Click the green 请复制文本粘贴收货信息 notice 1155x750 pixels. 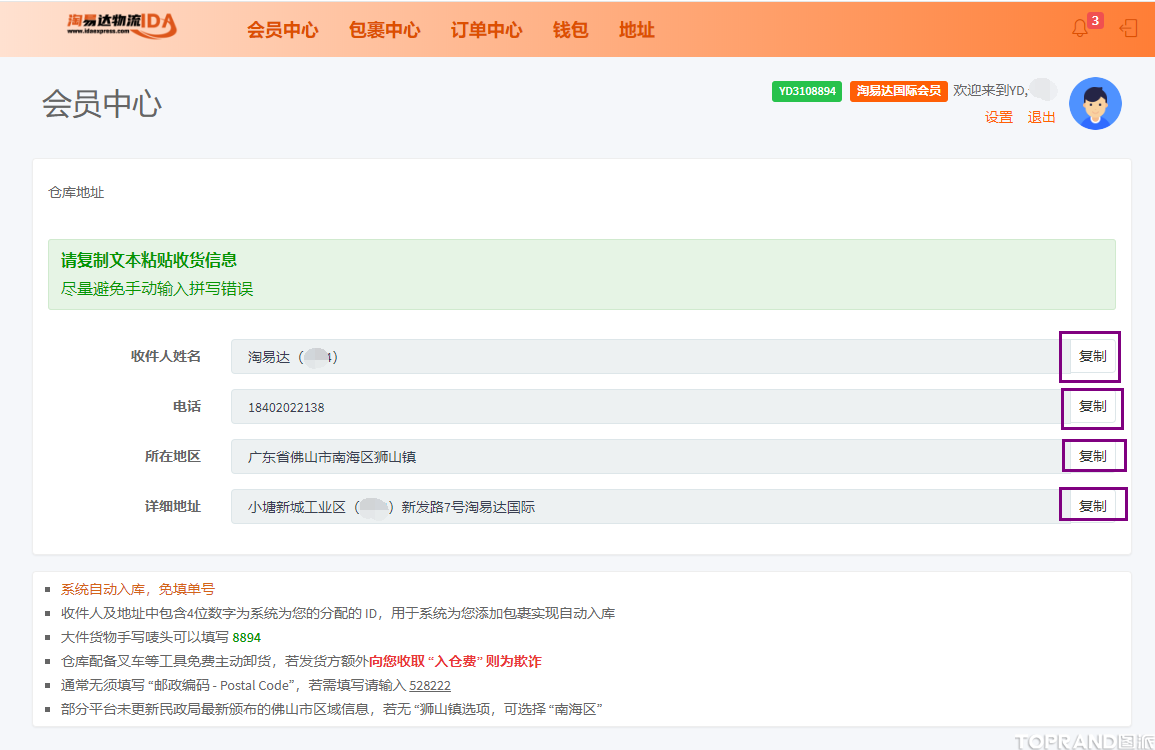click(149, 260)
